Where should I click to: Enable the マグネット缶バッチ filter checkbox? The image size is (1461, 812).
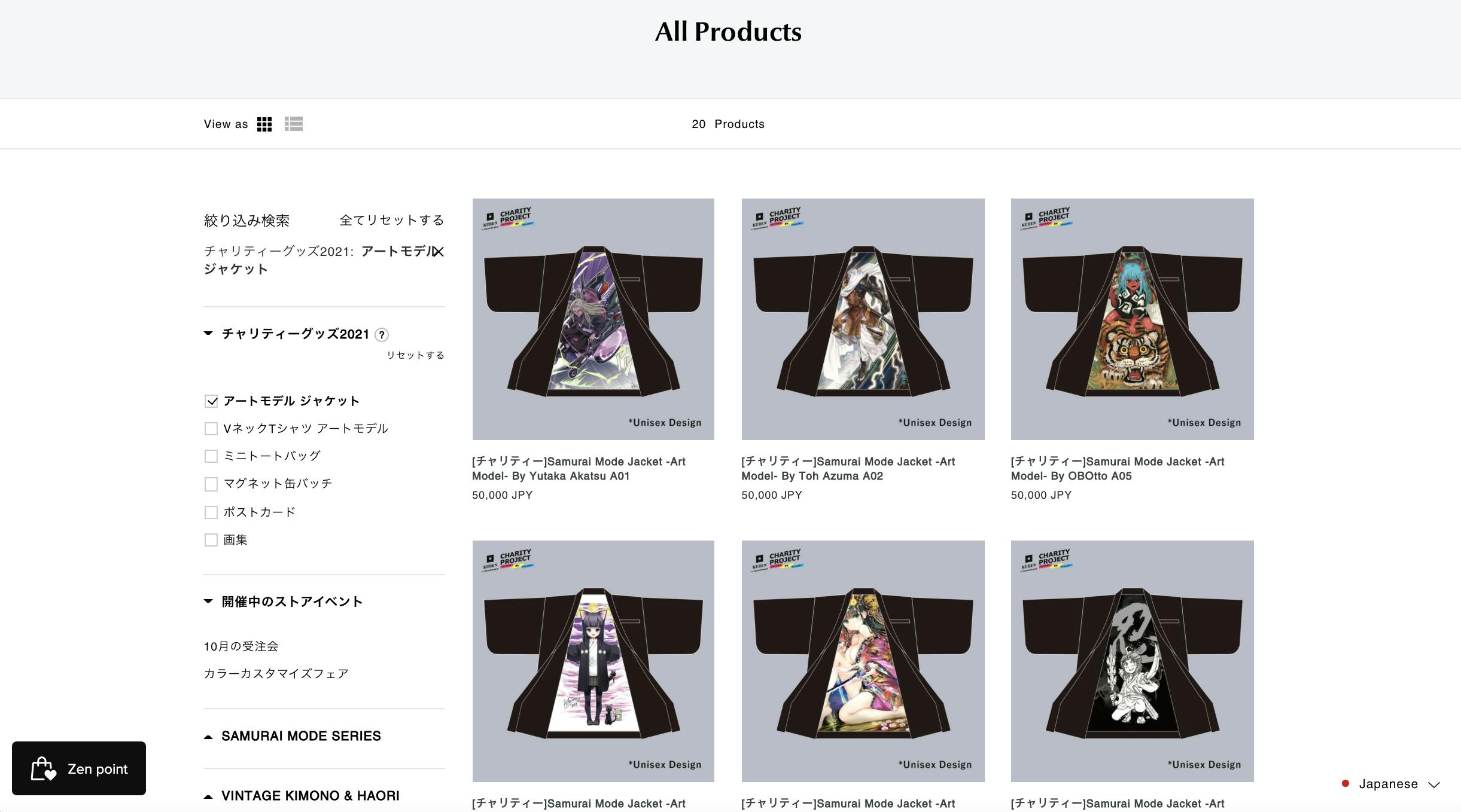pos(211,484)
